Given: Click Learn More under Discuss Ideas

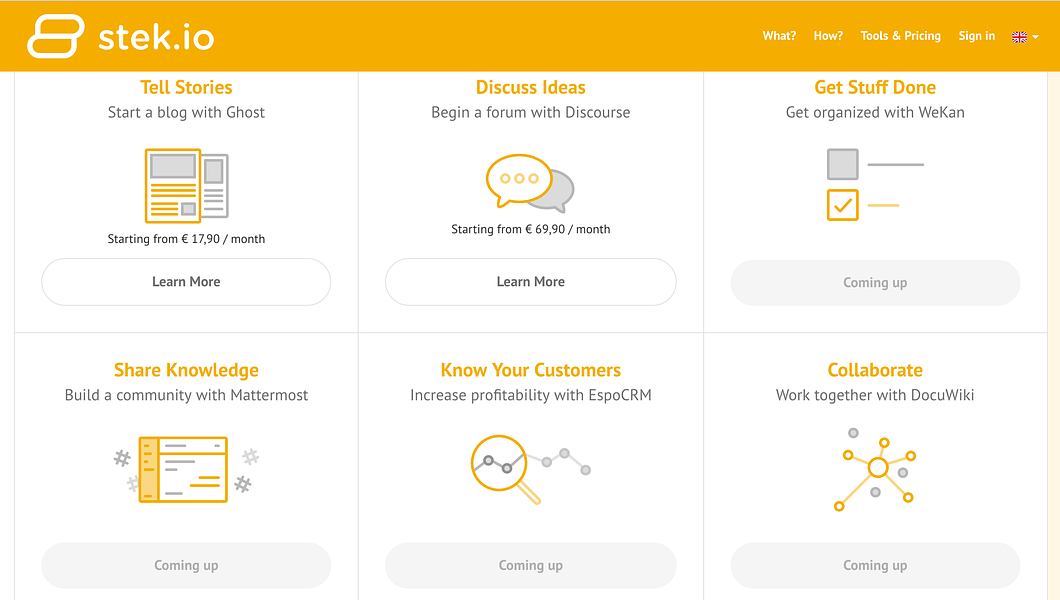Looking at the screenshot, I should pyautogui.click(x=531, y=282).
